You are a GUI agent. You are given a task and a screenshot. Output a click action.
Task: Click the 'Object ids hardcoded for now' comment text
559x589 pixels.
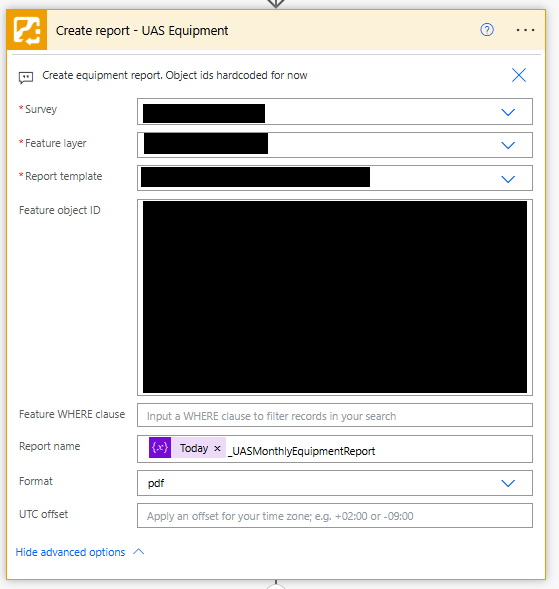[237, 75]
